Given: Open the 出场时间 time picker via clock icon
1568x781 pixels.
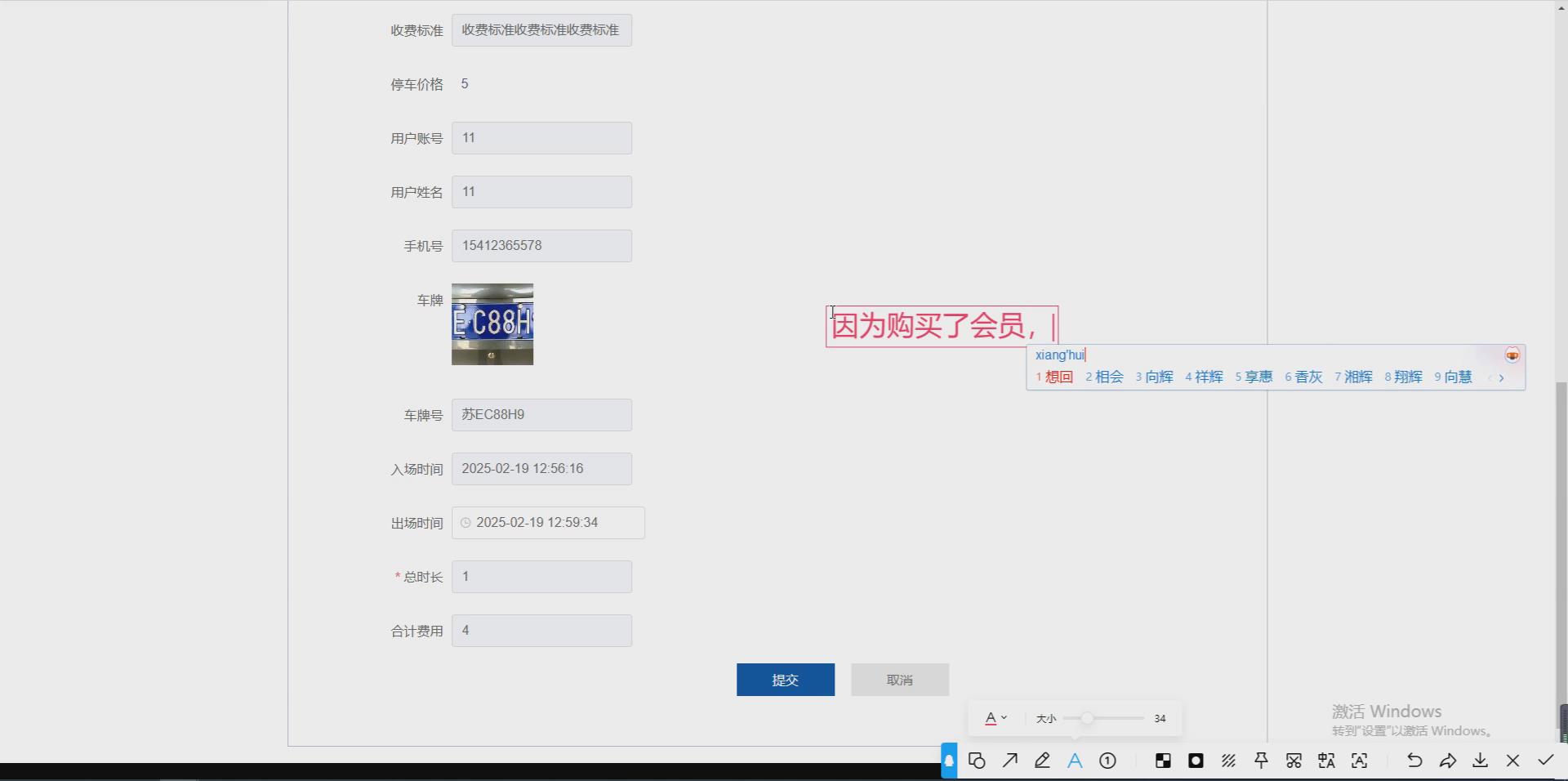Looking at the screenshot, I should [465, 523].
